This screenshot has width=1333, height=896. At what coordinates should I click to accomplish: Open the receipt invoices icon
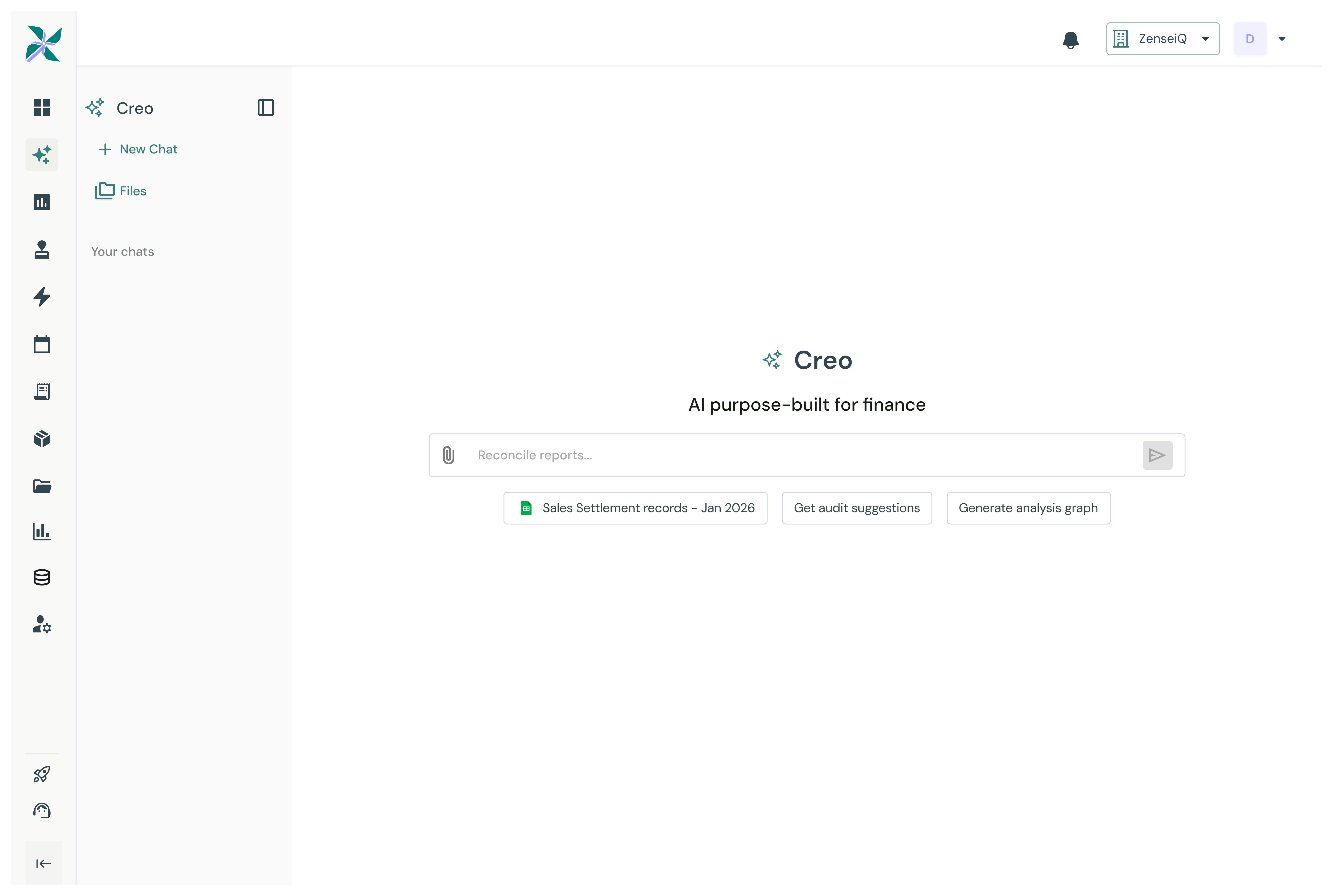(42, 391)
